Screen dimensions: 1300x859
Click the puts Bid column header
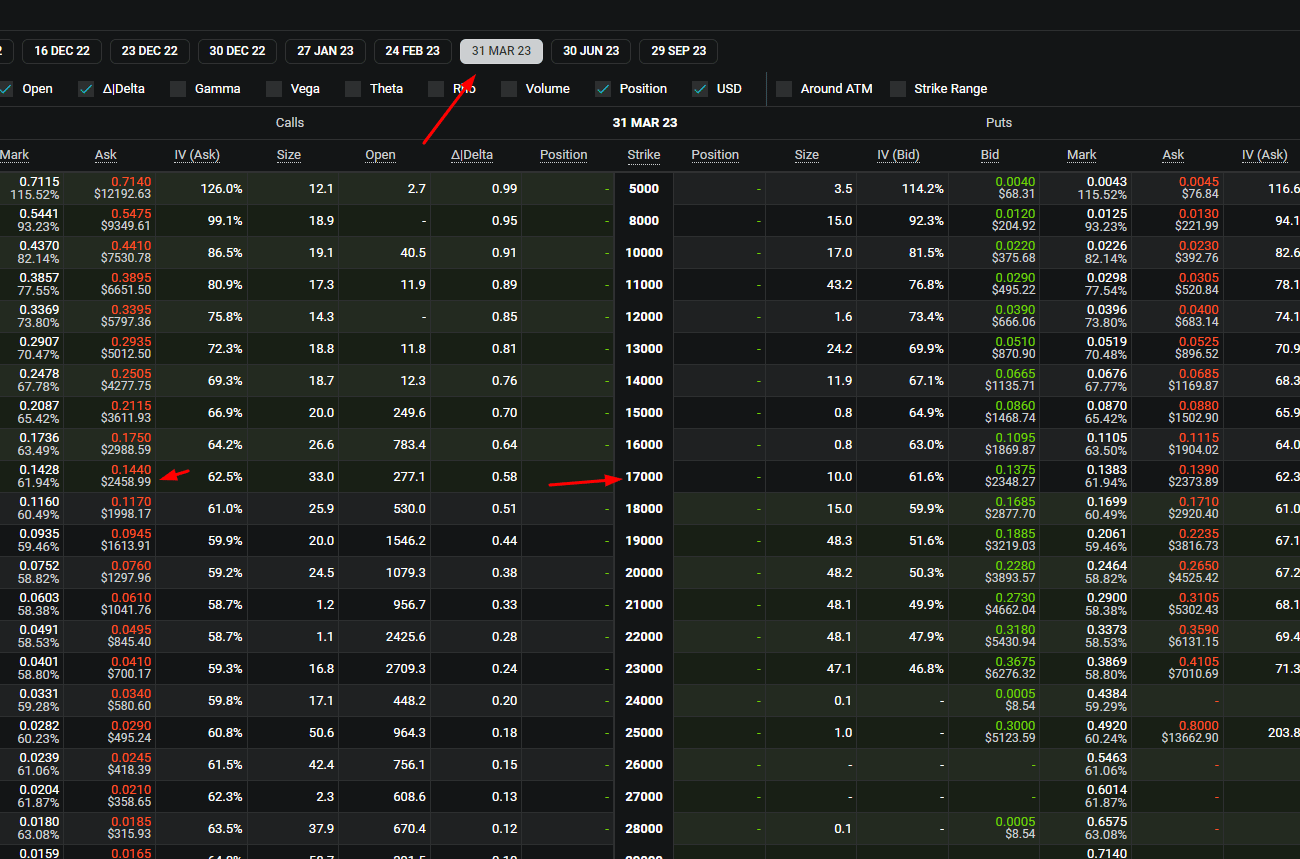tap(989, 155)
